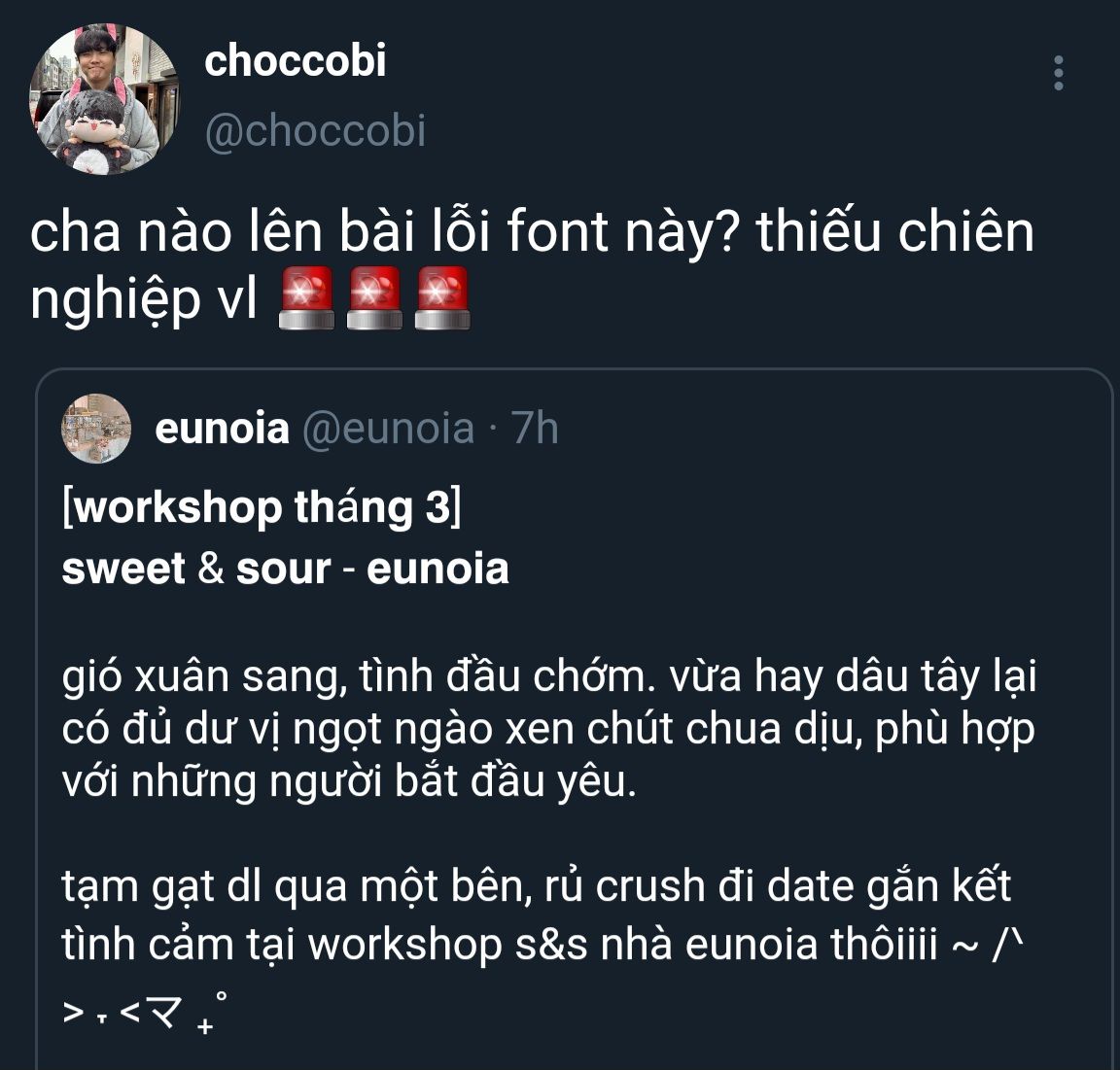The height and width of the screenshot is (1070, 1120).
Task: Click the 7h timestamp on quoted tweet
Action: [x=535, y=429]
